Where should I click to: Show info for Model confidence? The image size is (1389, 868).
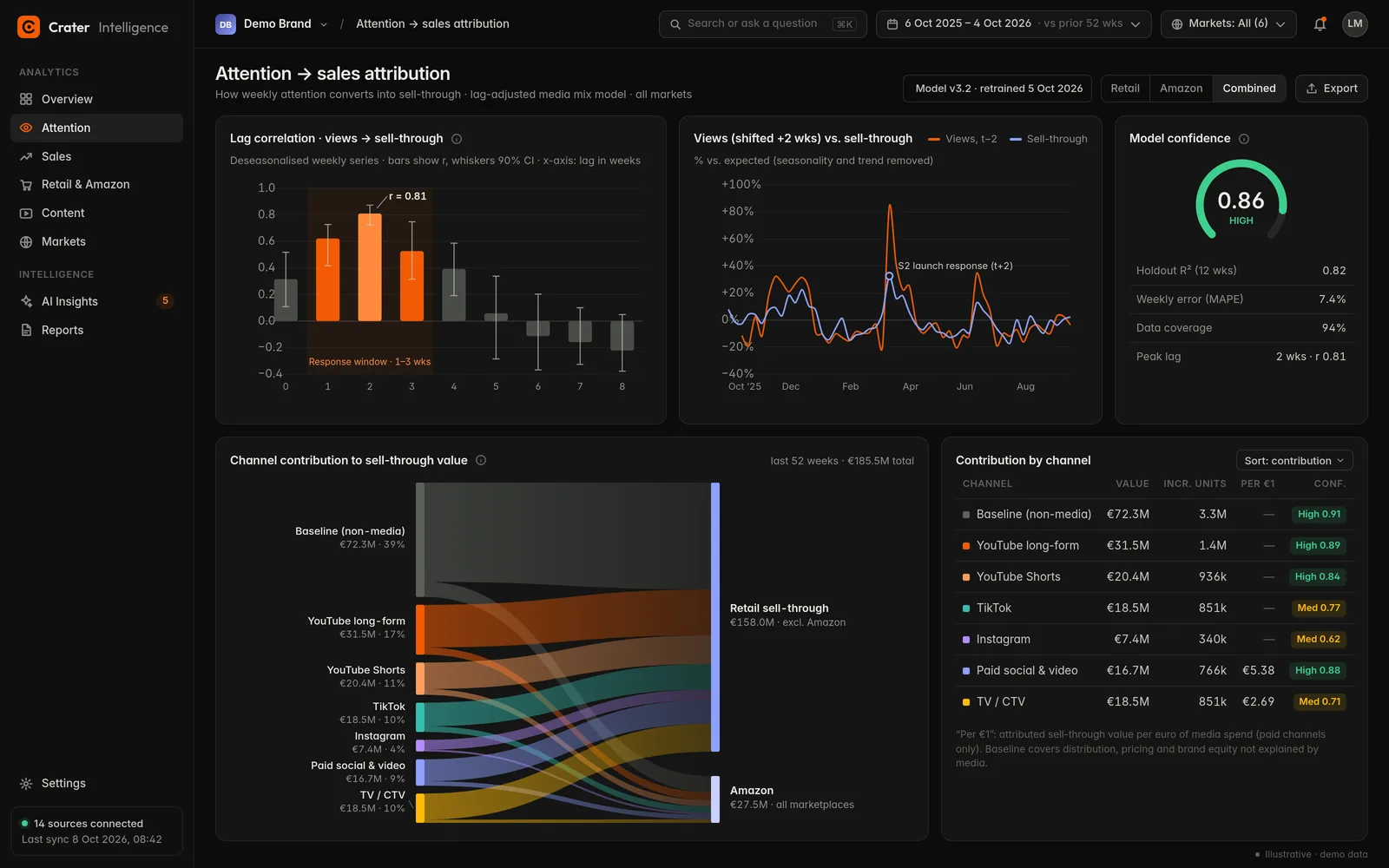[1244, 139]
